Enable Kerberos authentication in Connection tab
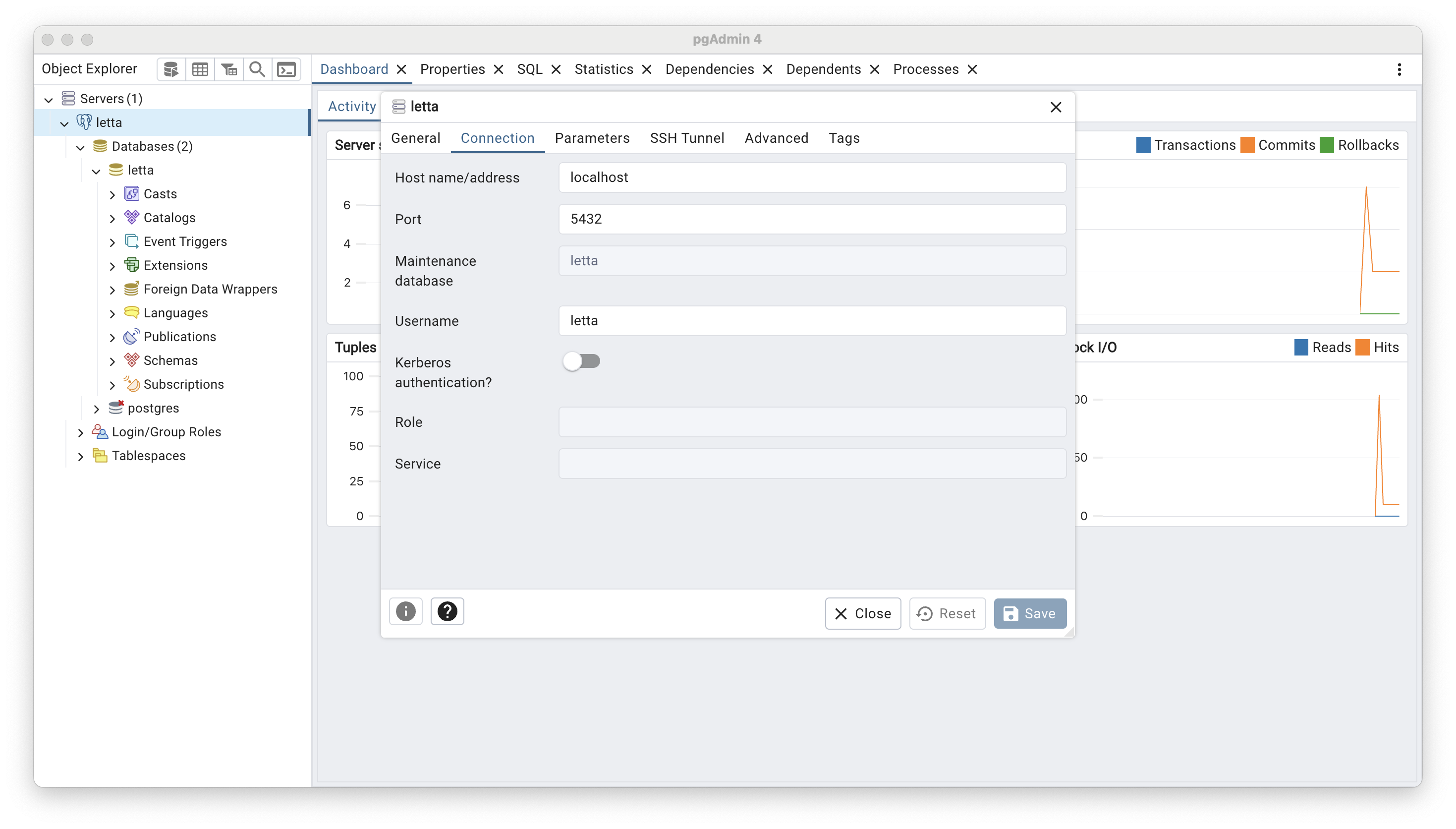Screen dimensions: 1456x829 pos(581,361)
